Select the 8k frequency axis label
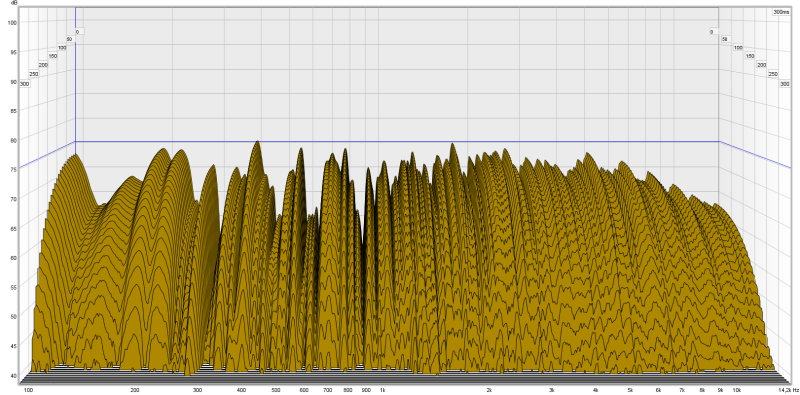The width and height of the screenshot is (800, 395). click(703, 390)
